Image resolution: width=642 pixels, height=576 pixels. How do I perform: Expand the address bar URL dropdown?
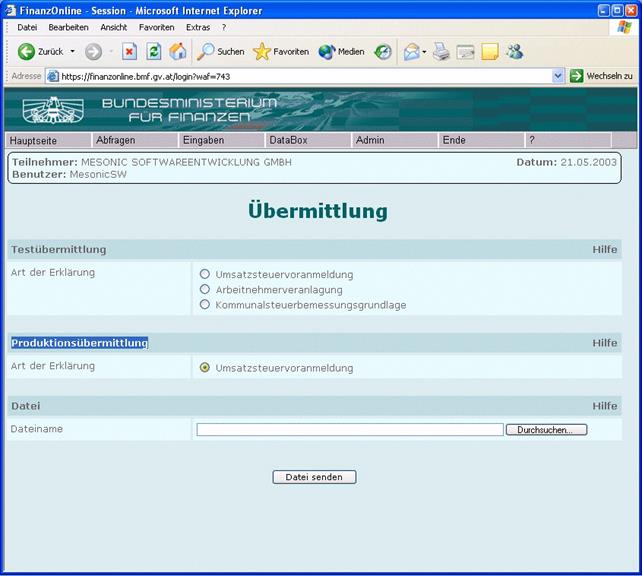(558, 76)
